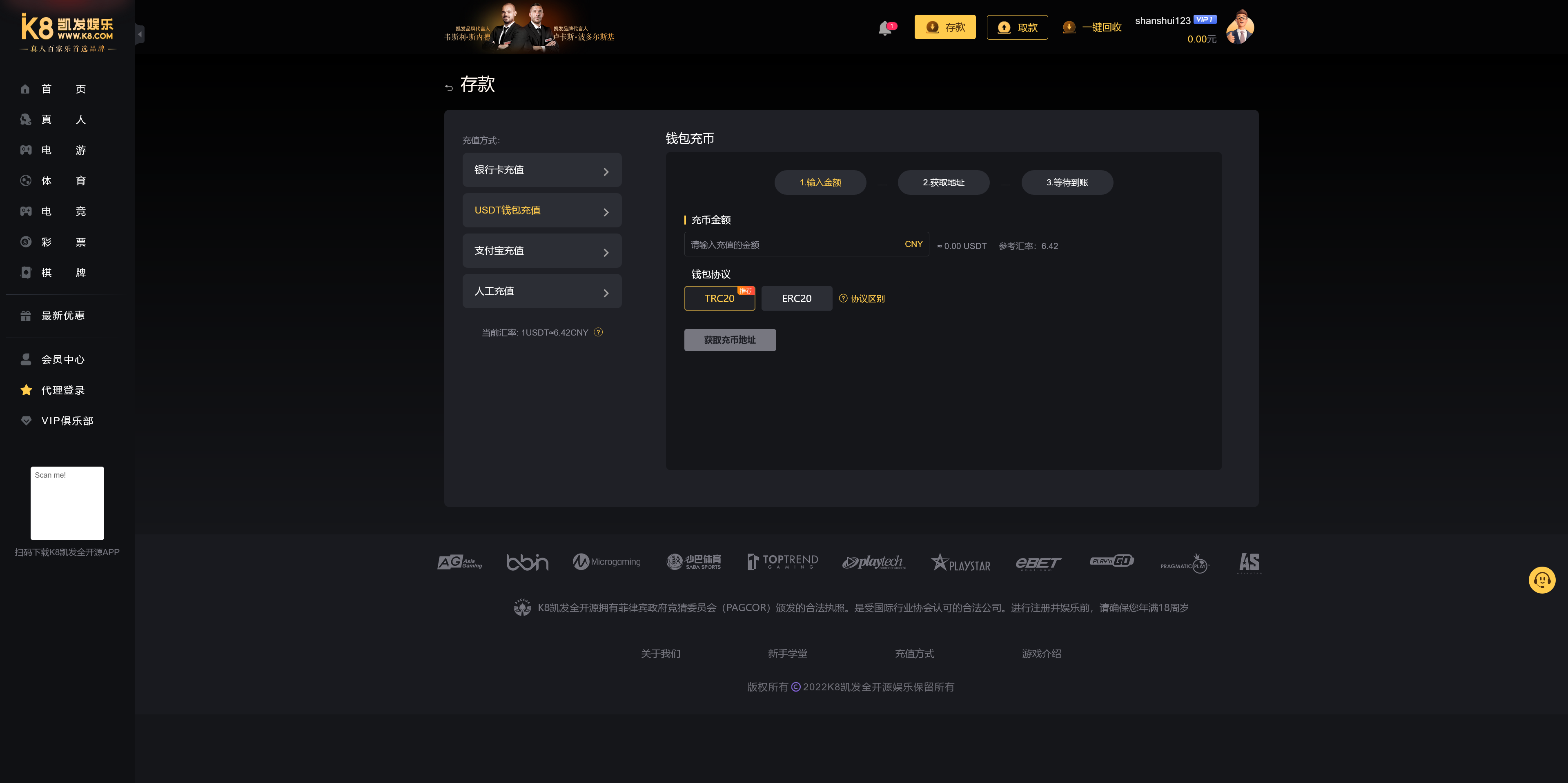
Task: Collapse the sidebar using the arrow handle
Action: click(x=140, y=34)
